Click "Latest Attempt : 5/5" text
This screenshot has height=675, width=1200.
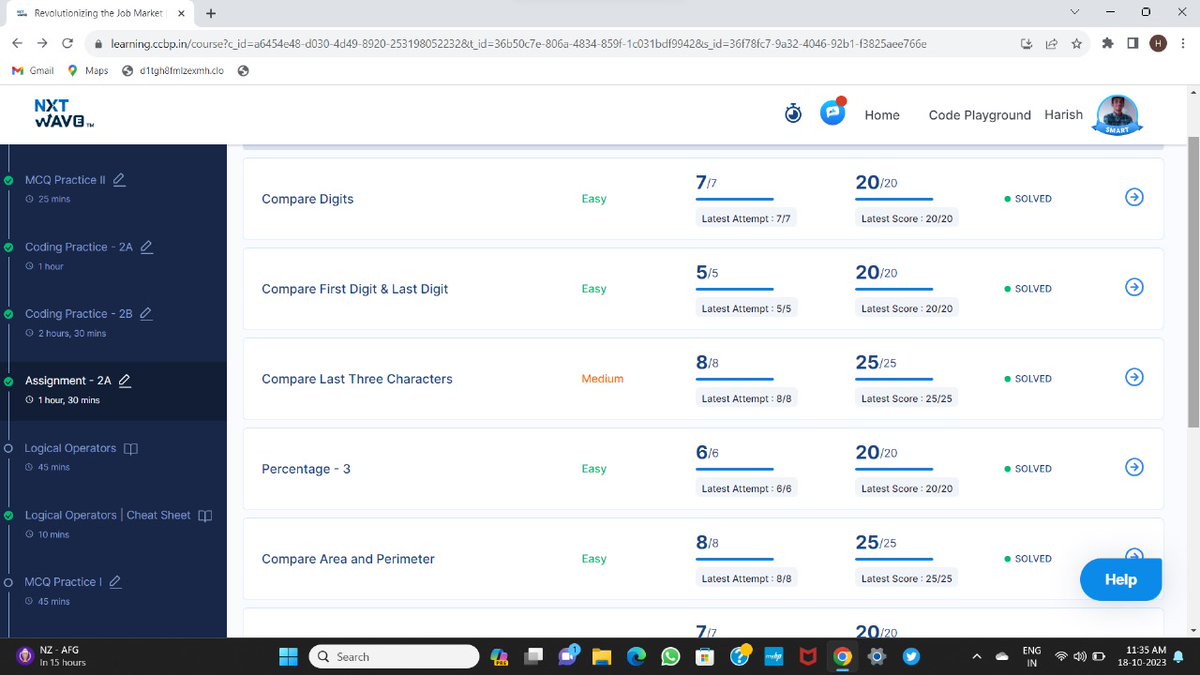pyautogui.click(x=746, y=309)
